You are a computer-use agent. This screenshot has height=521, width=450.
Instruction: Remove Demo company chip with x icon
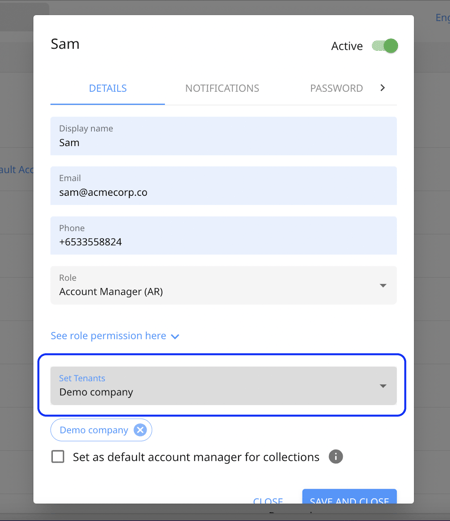pos(140,430)
